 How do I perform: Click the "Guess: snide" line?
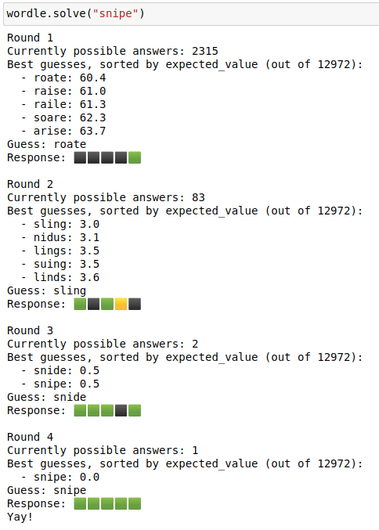(47, 397)
